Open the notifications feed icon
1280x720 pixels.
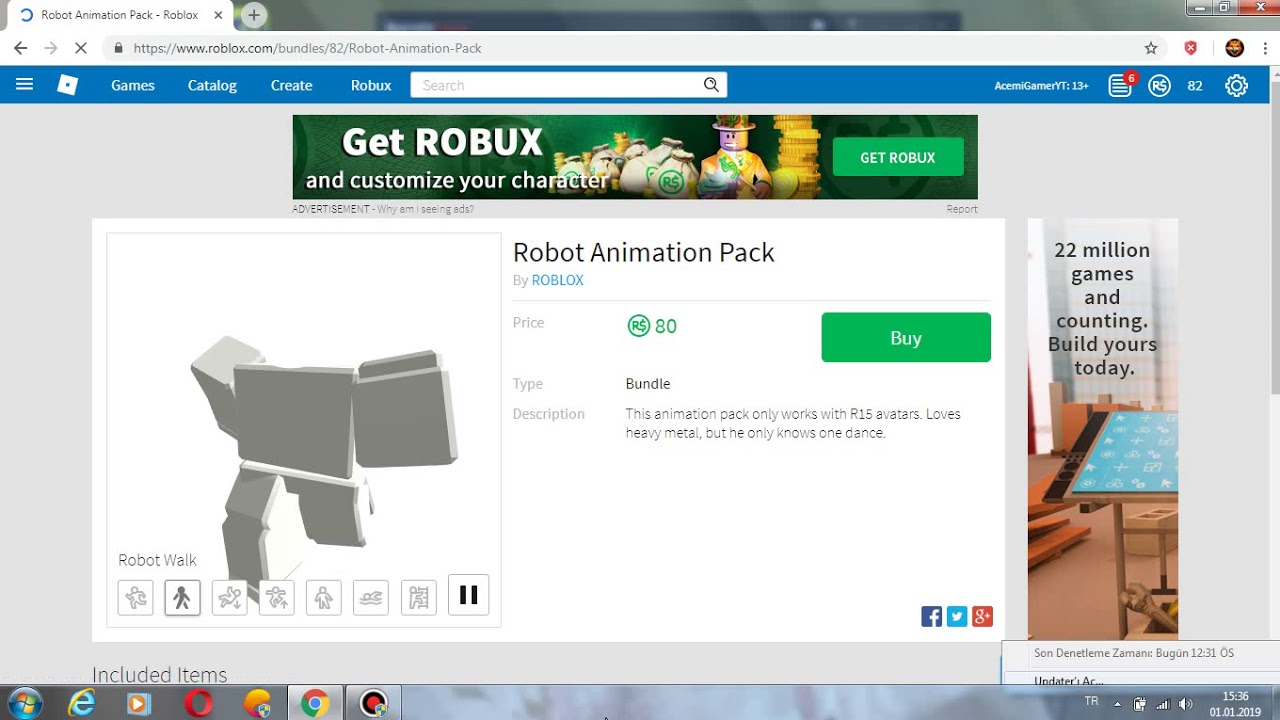1120,86
